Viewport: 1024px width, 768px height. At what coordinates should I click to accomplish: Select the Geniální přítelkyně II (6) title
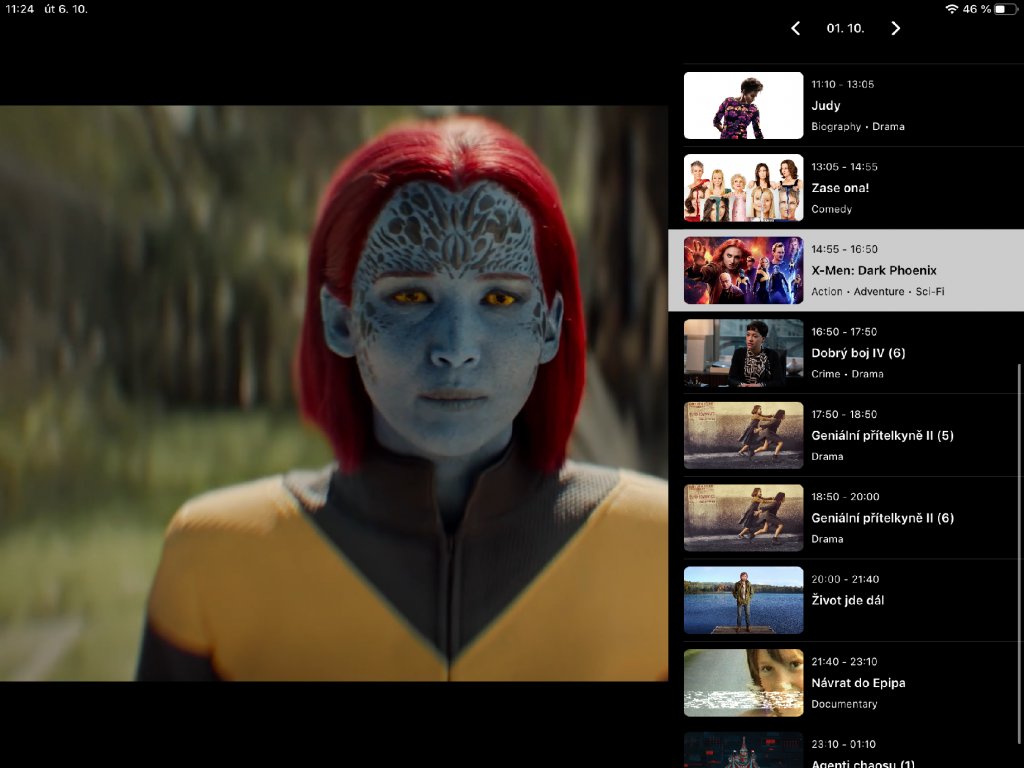pos(882,518)
